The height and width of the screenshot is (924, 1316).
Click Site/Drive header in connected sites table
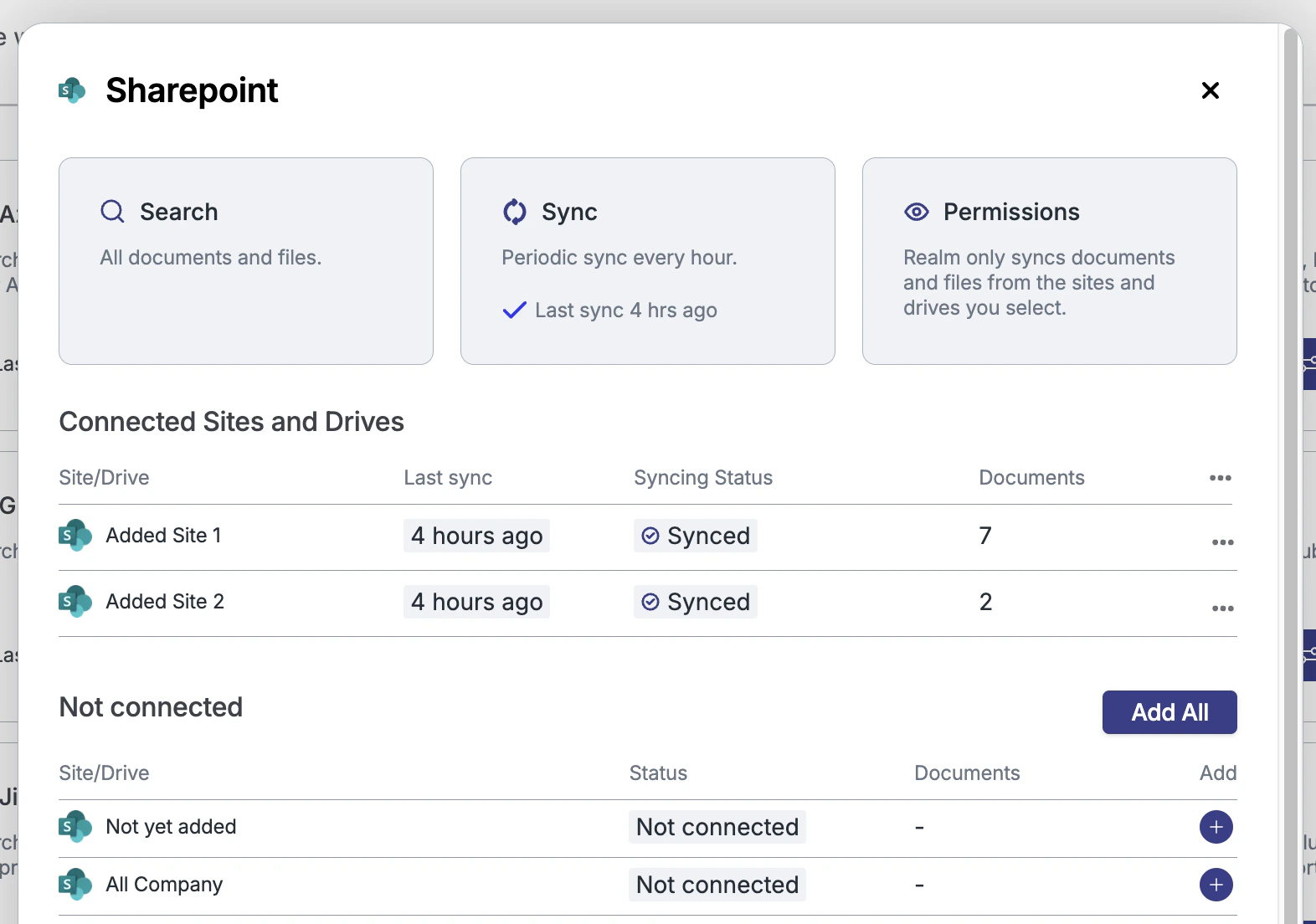(x=104, y=478)
